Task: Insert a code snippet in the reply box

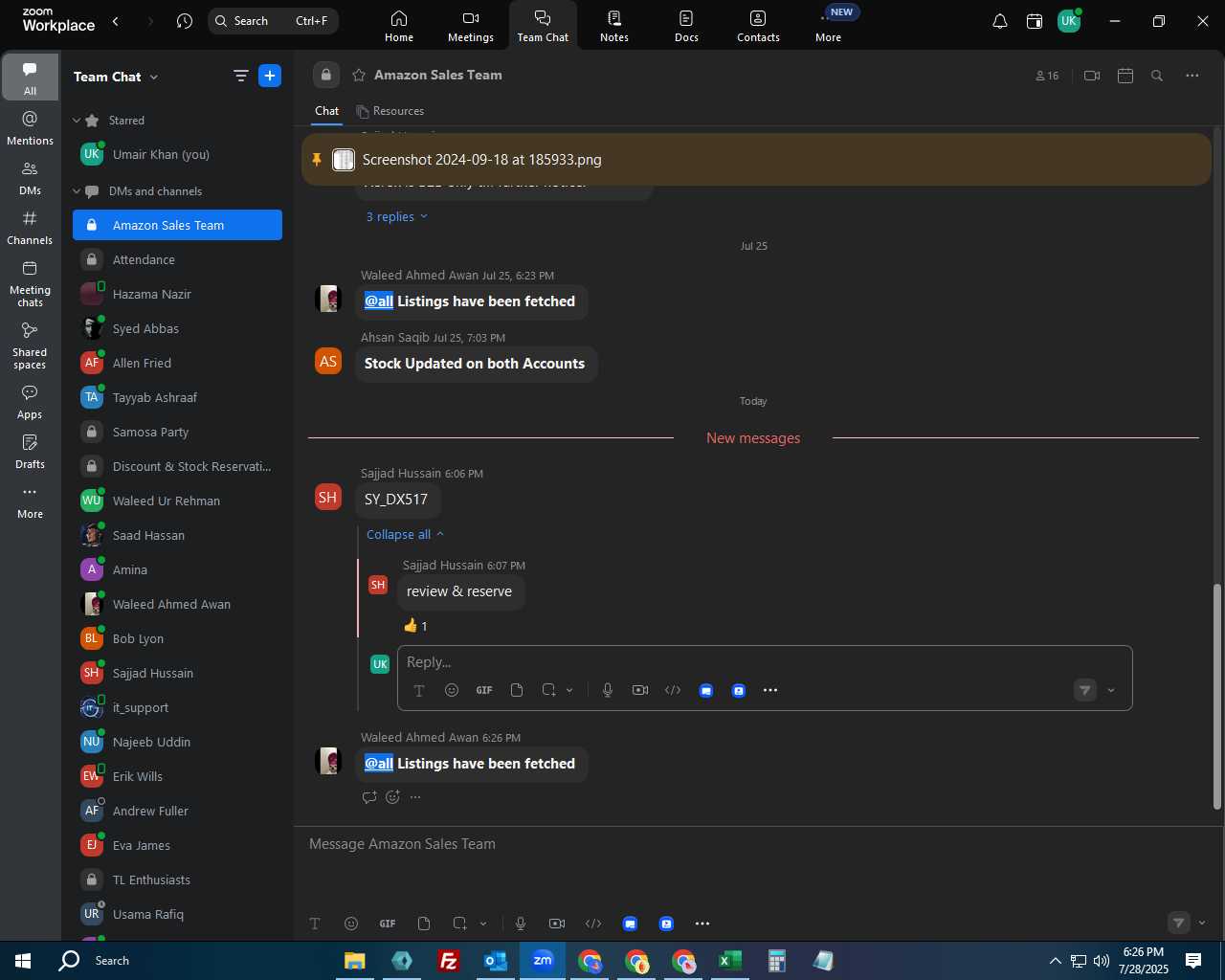Action: click(x=673, y=690)
